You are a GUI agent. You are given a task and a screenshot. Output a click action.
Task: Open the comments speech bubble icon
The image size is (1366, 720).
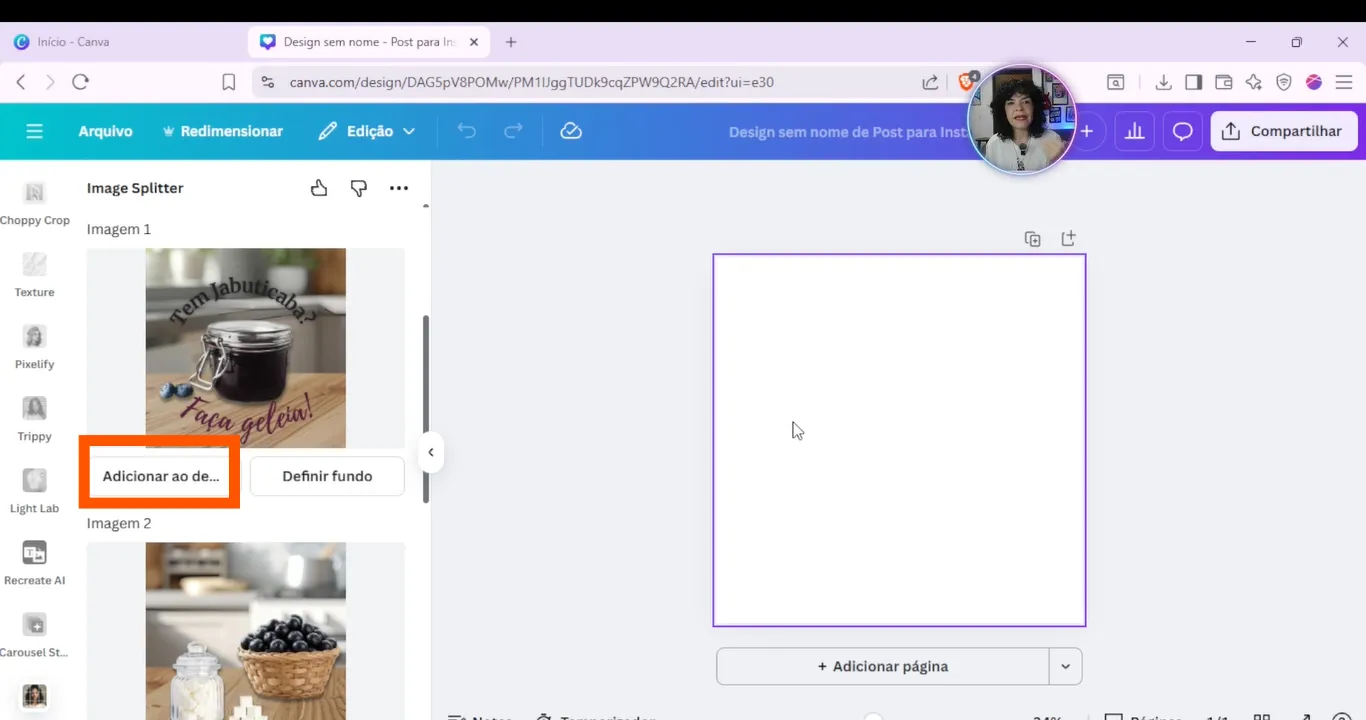(1182, 131)
